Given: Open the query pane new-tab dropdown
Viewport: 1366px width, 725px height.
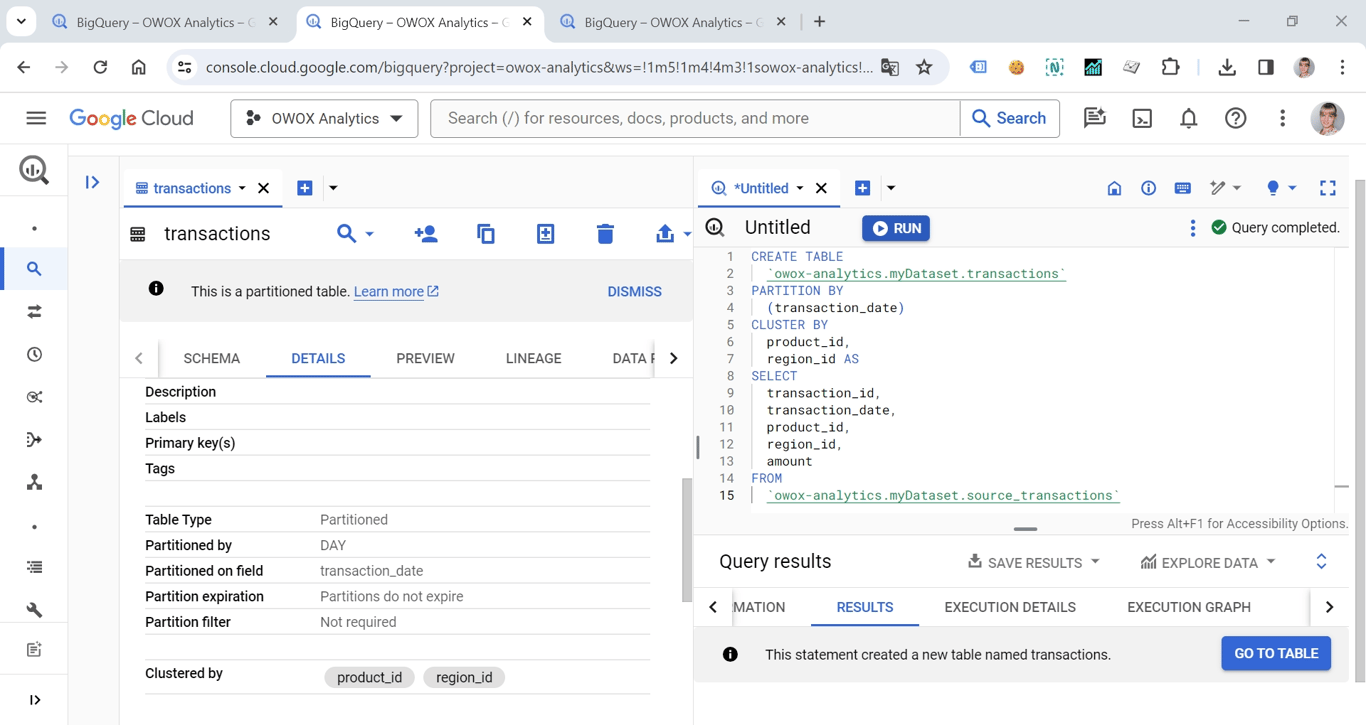Looking at the screenshot, I should 891,188.
